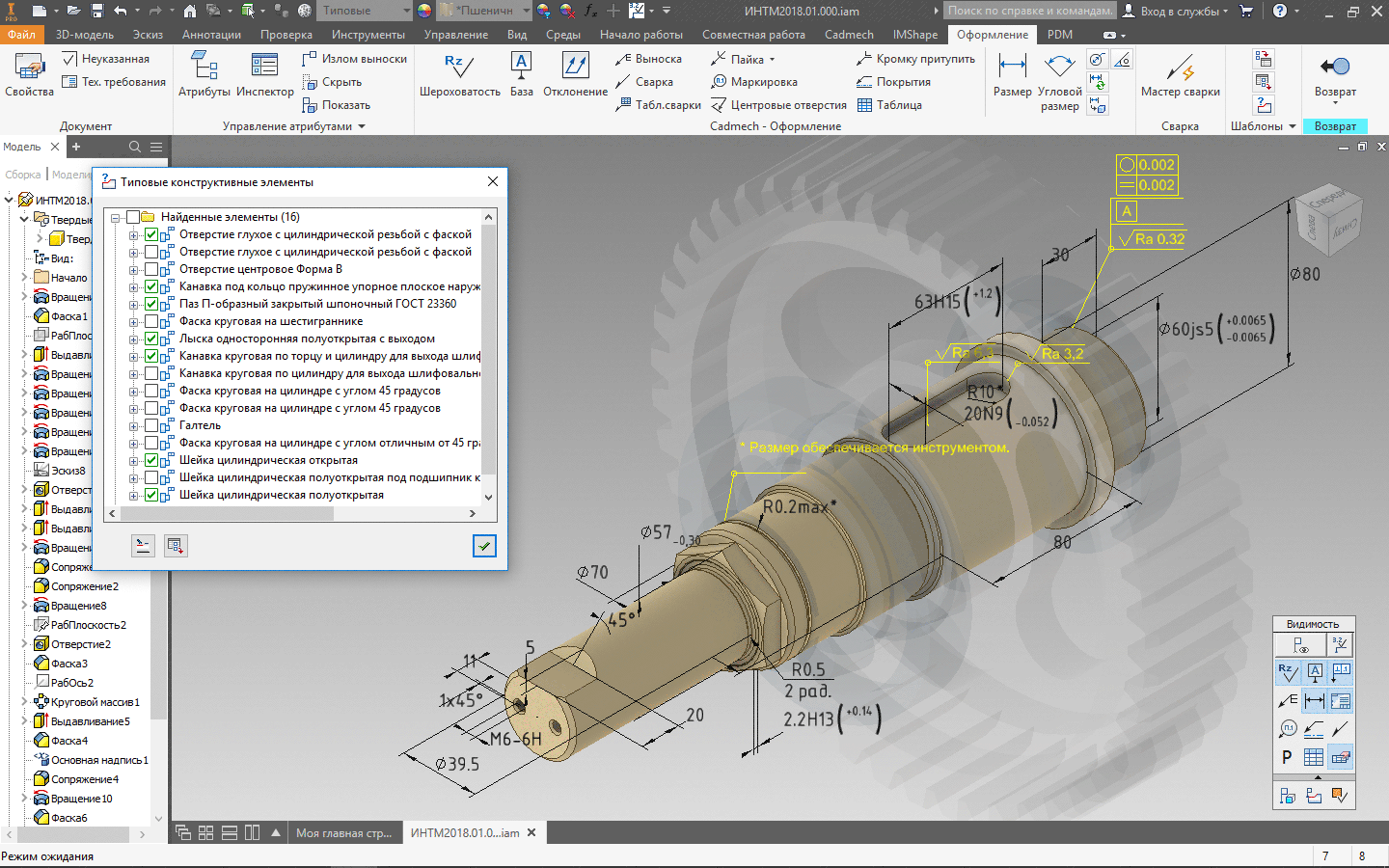Click the search help input field
The height and width of the screenshot is (868, 1389).
(1028, 11)
